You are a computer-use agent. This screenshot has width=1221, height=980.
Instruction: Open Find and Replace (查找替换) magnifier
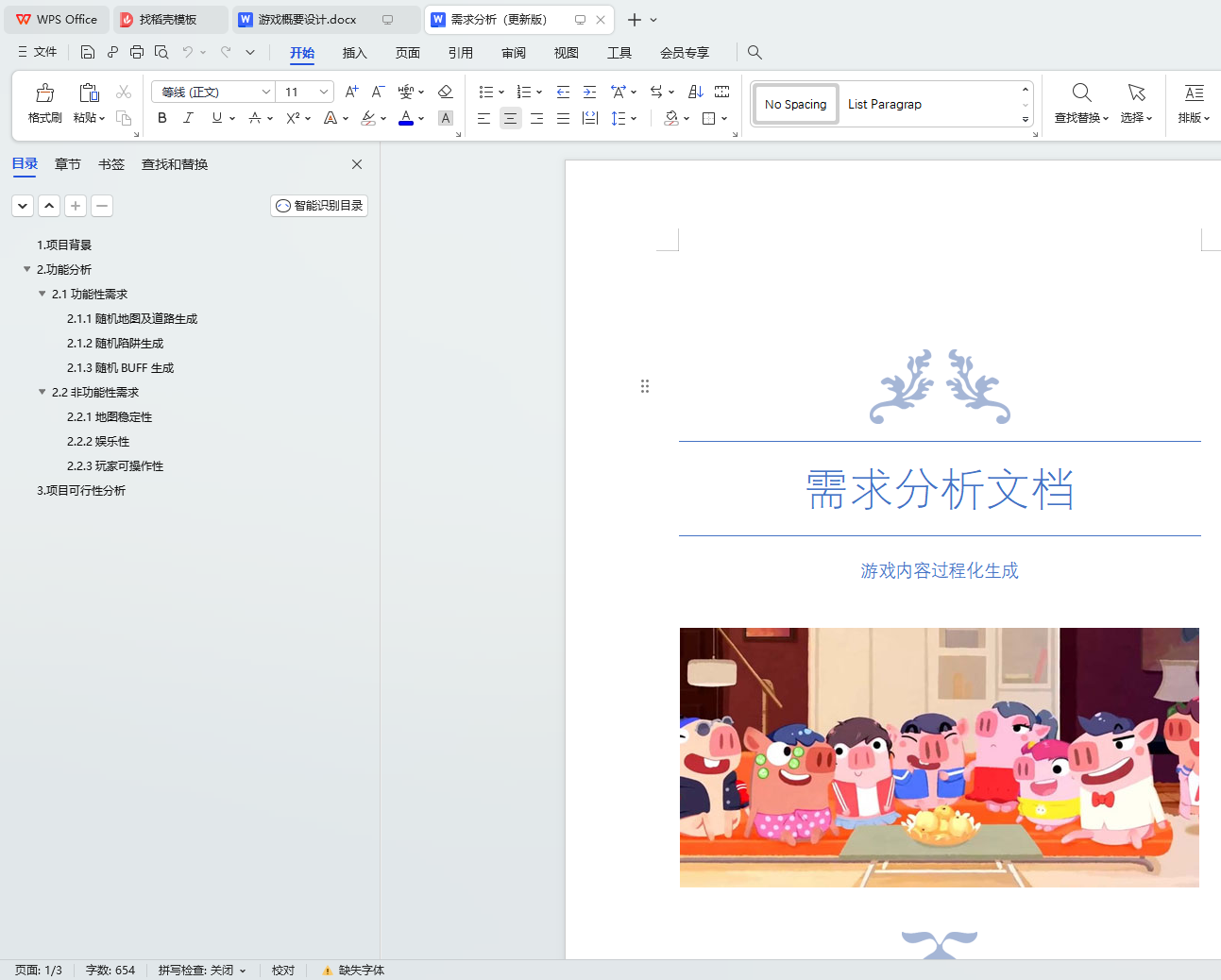[1082, 93]
